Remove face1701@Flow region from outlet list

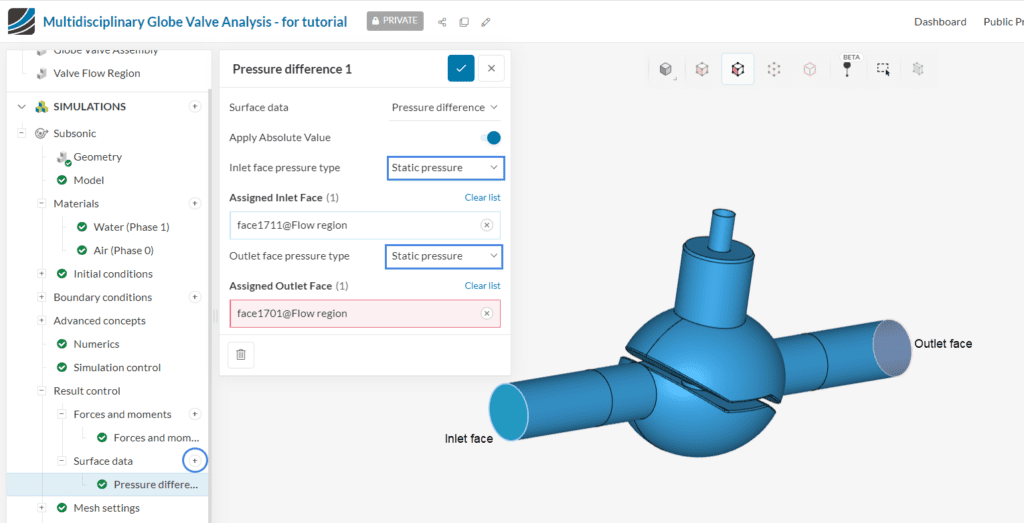[487, 313]
